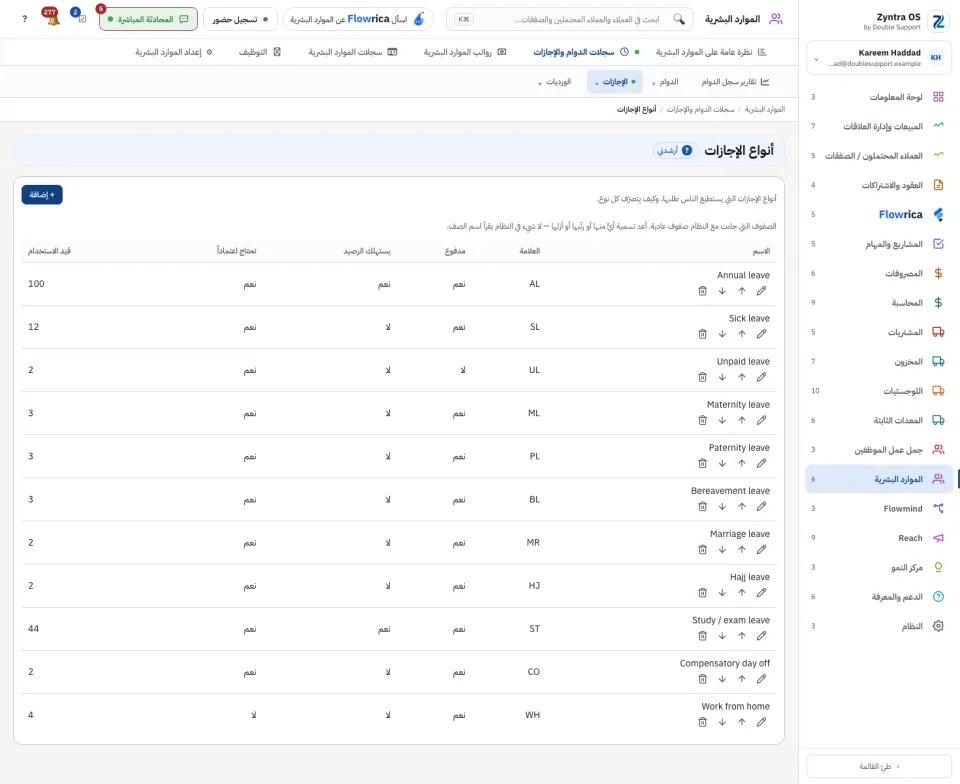Switch to سجلات الموارد البشرية tab
The height and width of the screenshot is (784, 960).
(353, 52)
